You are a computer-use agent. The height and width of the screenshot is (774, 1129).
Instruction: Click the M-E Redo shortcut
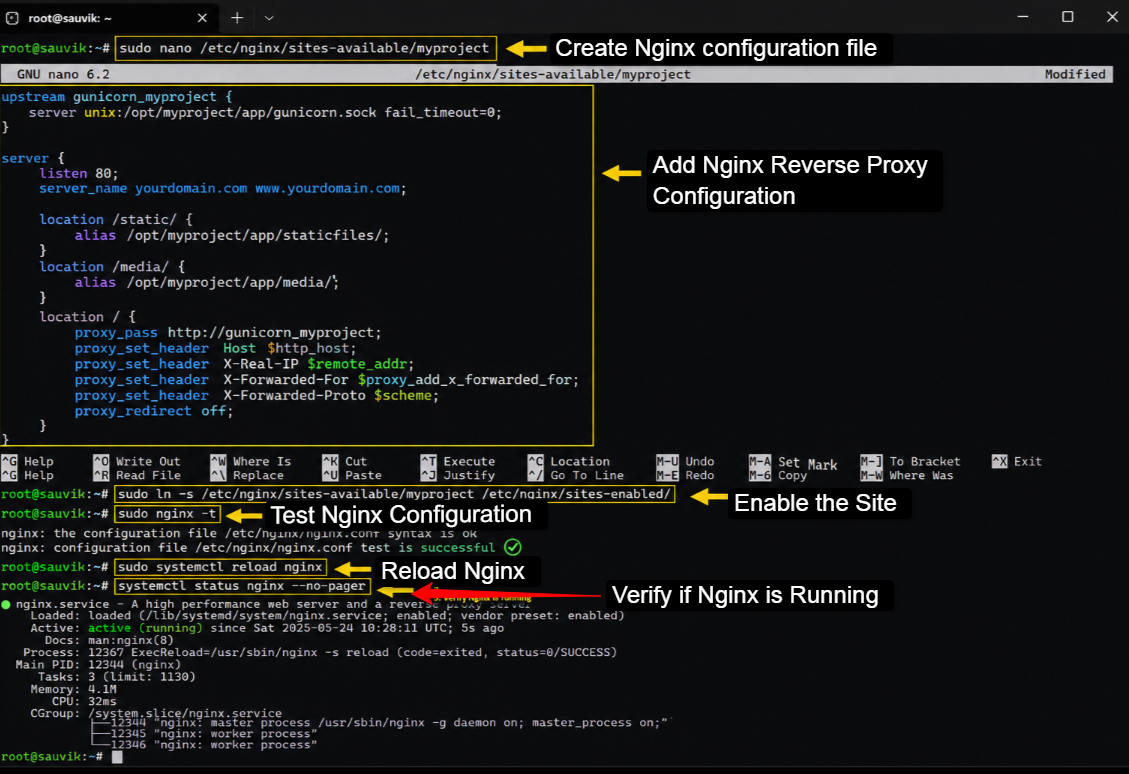tap(685, 475)
